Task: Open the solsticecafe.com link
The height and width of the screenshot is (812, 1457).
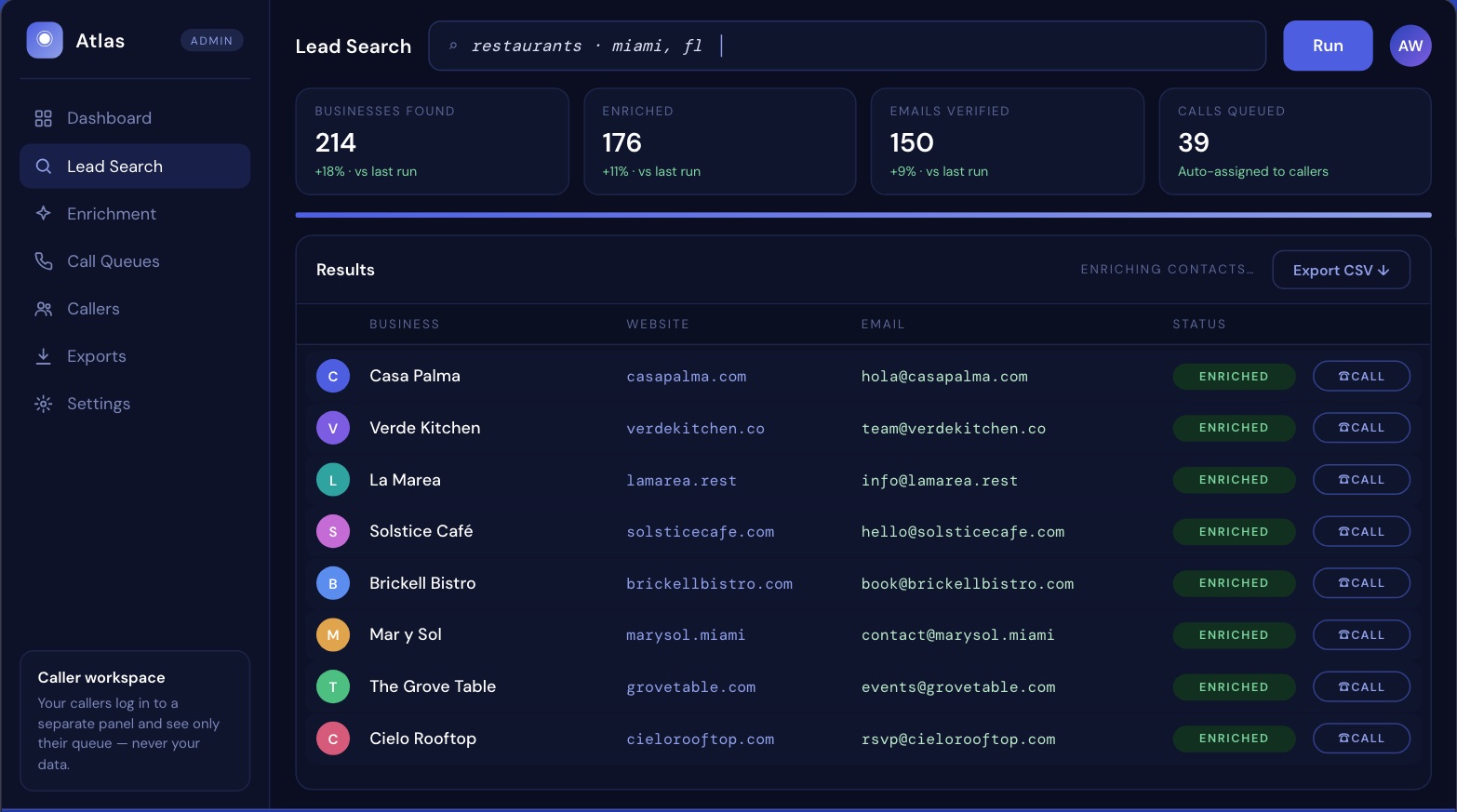Action: [701, 532]
